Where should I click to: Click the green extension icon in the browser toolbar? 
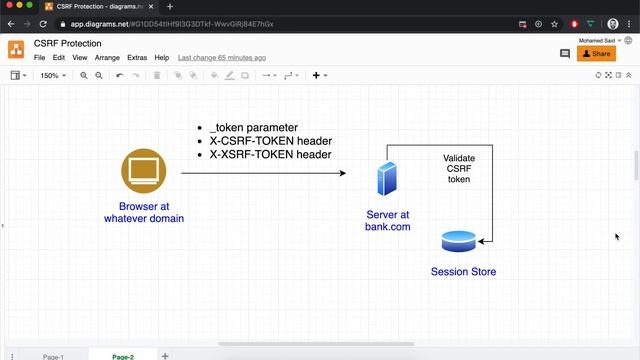click(590, 24)
